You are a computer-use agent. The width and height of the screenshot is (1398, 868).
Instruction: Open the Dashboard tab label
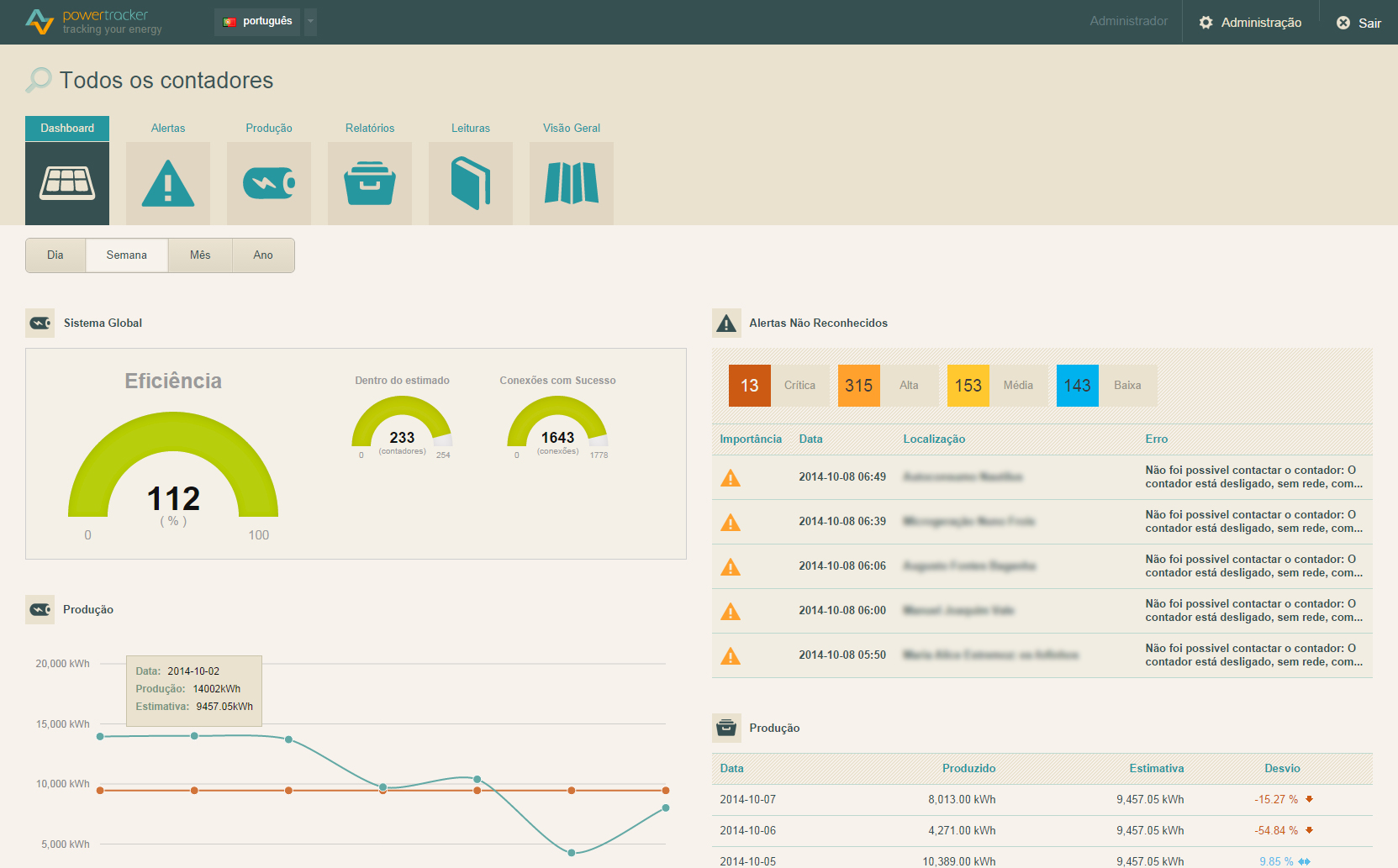pos(67,129)
